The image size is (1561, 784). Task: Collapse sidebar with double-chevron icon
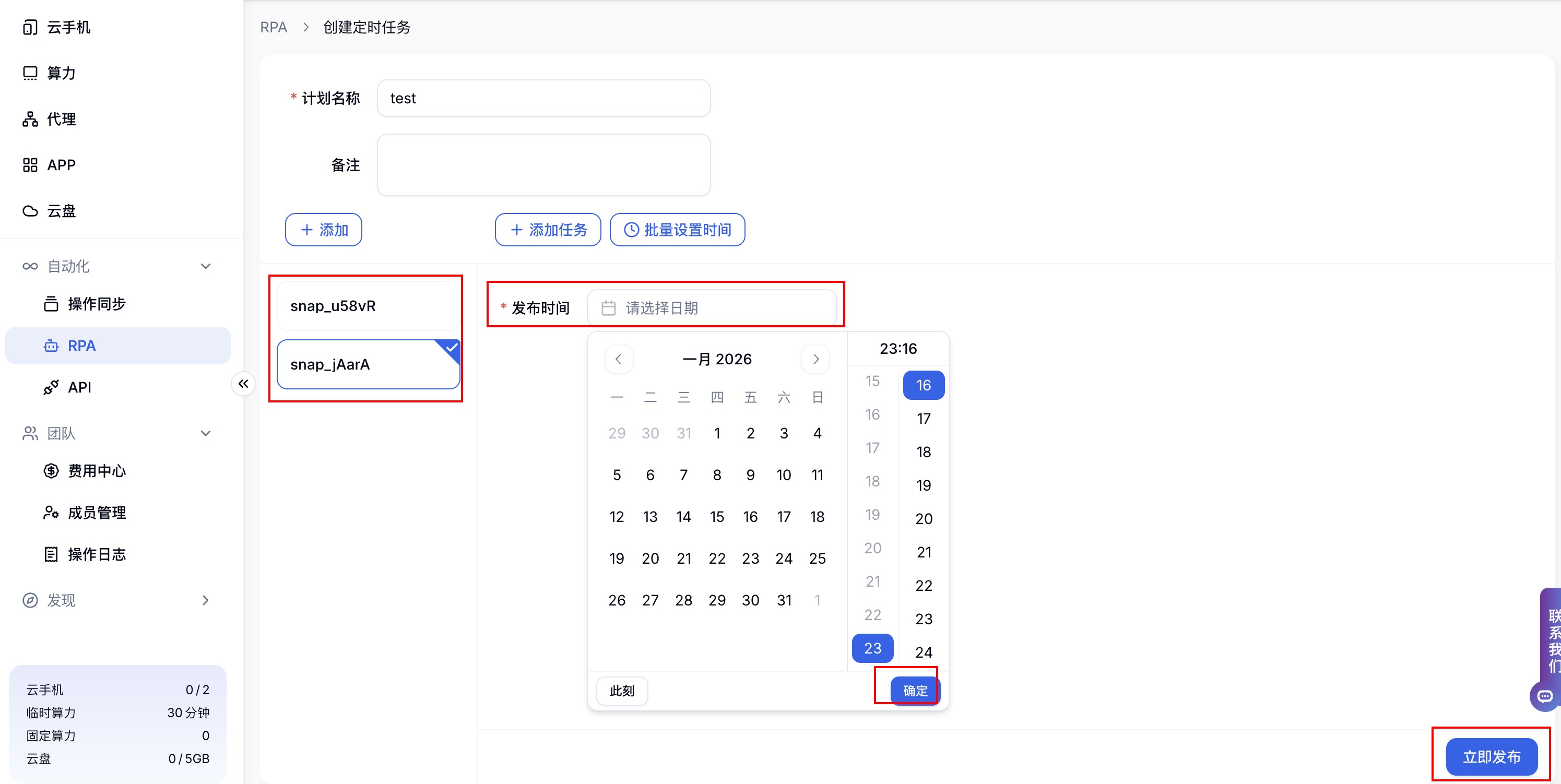(x=243, y=384)
